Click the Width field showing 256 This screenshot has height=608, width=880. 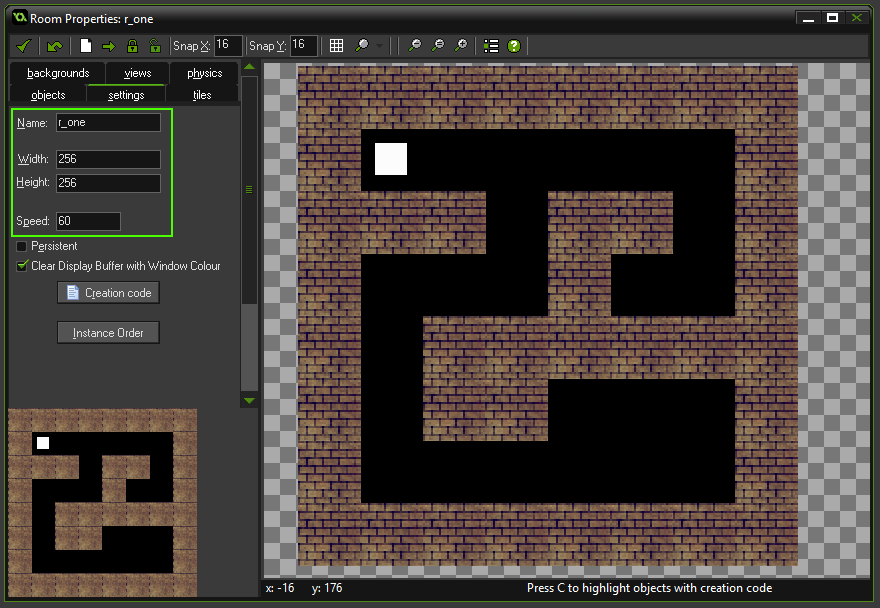click(x=108, y=159)
